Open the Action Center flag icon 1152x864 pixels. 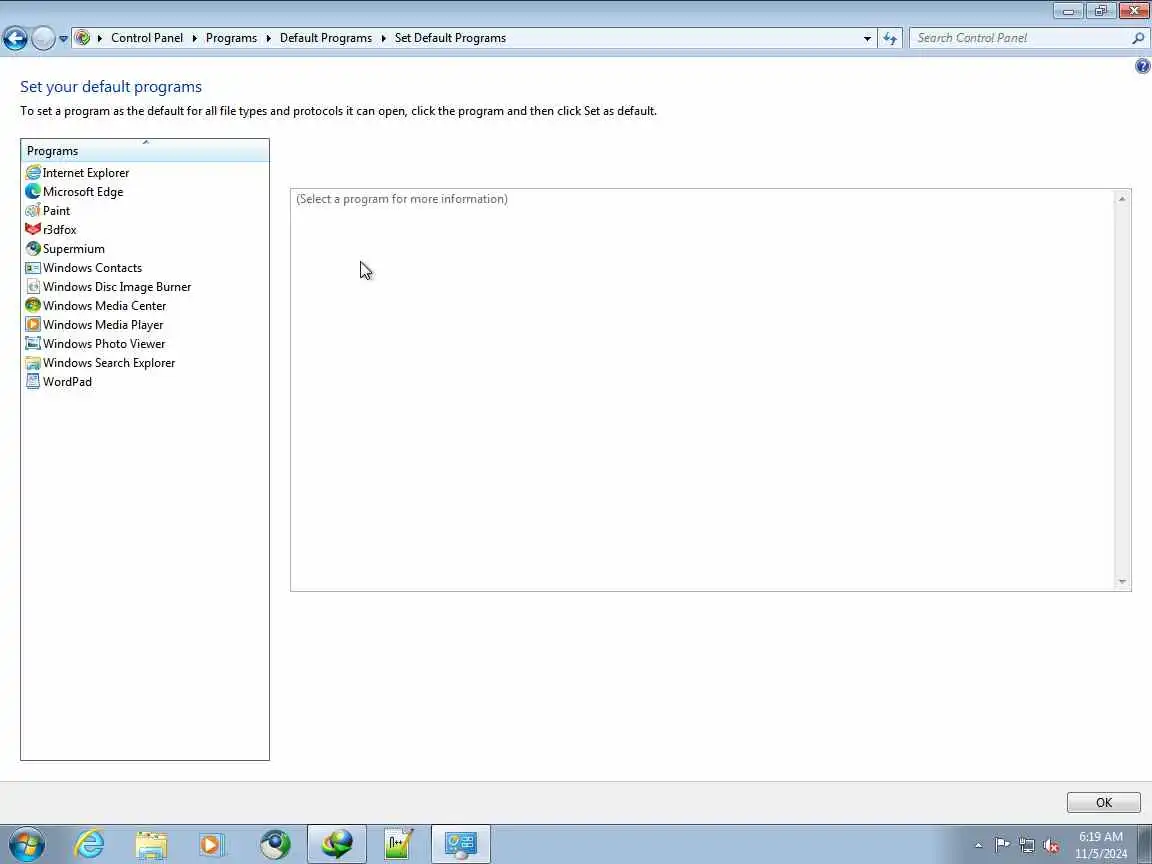coord(1002,845)
